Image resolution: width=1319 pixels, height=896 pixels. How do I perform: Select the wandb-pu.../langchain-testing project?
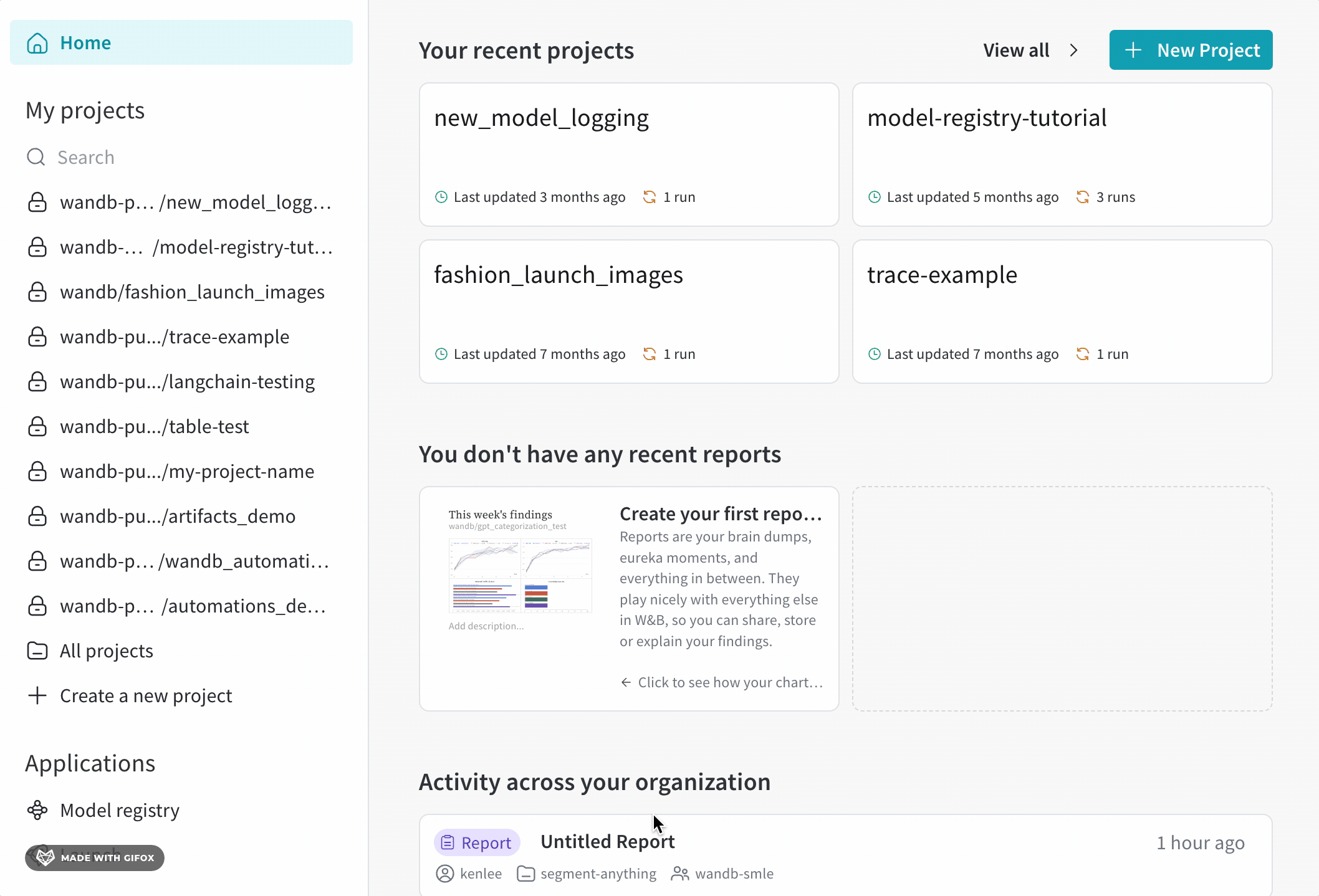click(187, 381)
